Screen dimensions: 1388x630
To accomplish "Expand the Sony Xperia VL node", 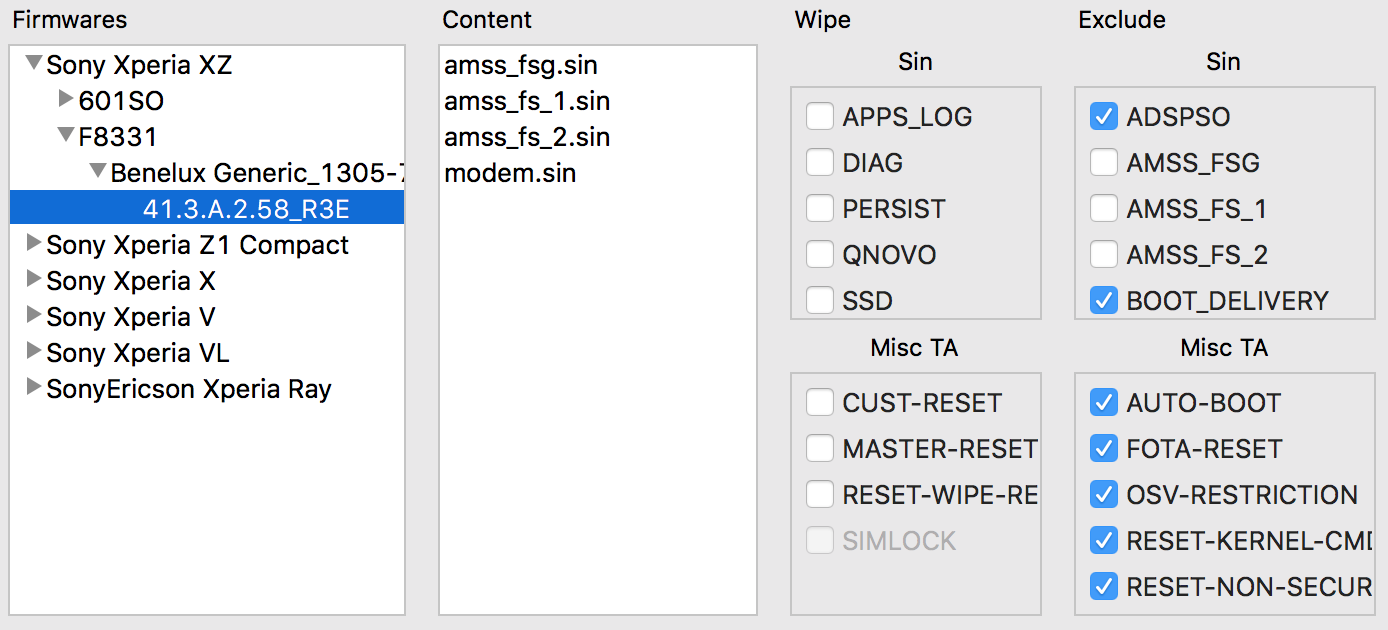I will [34, 352].
